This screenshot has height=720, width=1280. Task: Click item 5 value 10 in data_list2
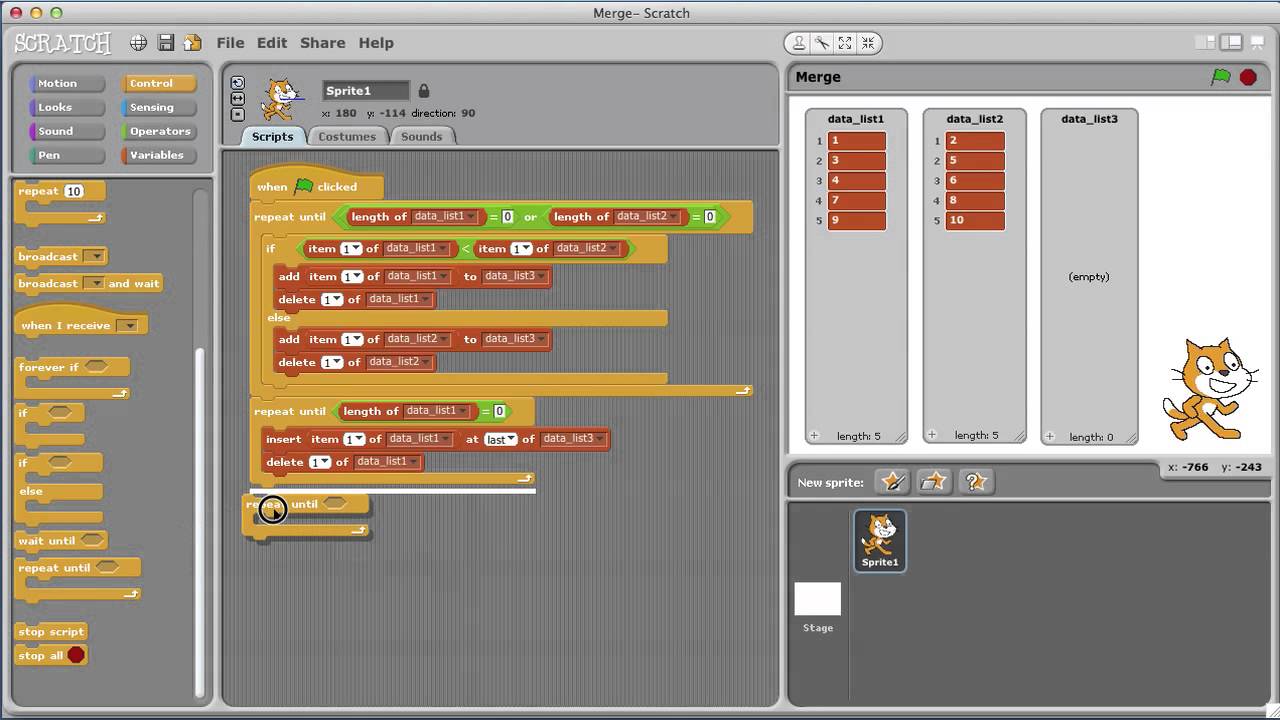[975, 221]
